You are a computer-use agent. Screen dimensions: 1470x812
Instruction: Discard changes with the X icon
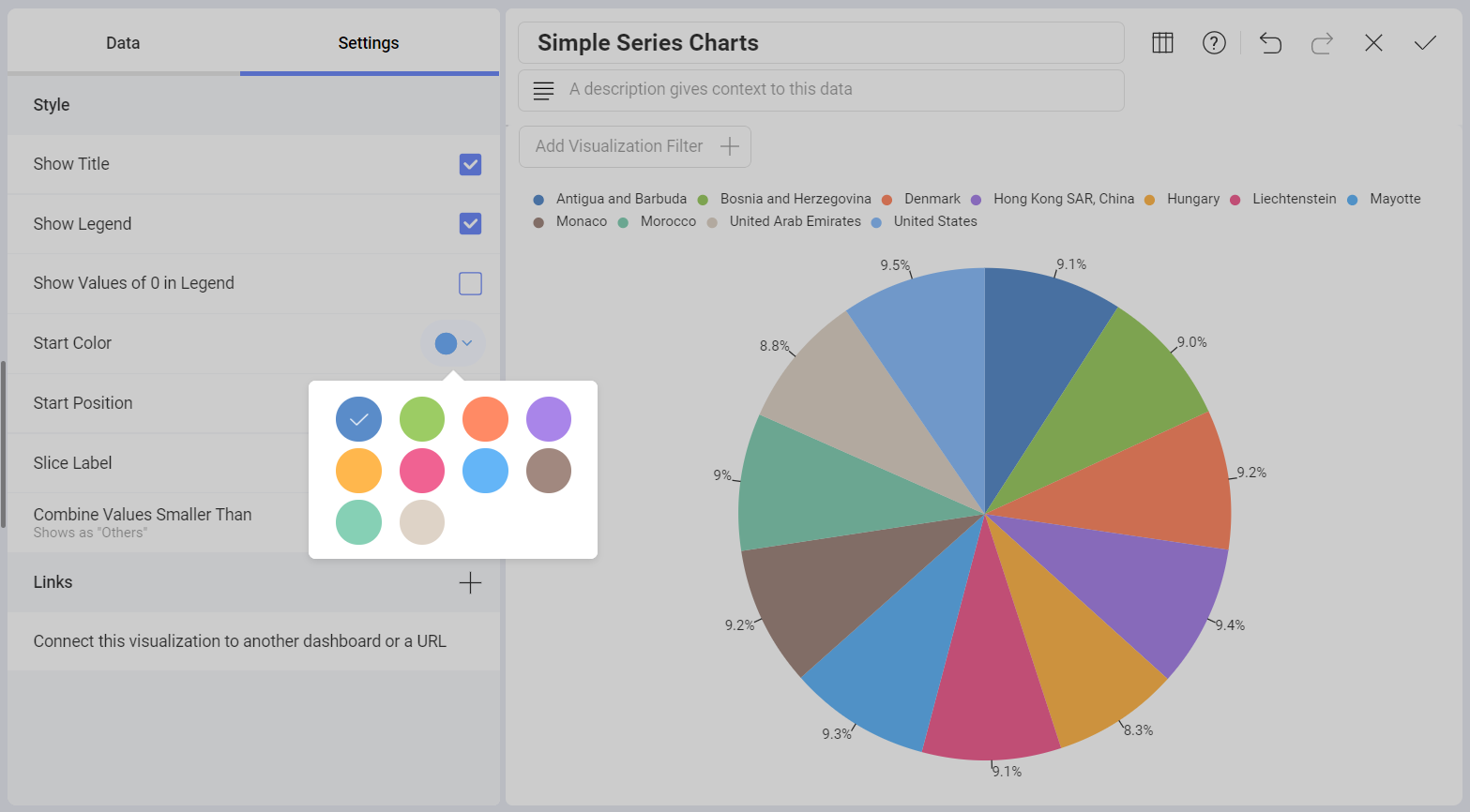point(1373,43)
